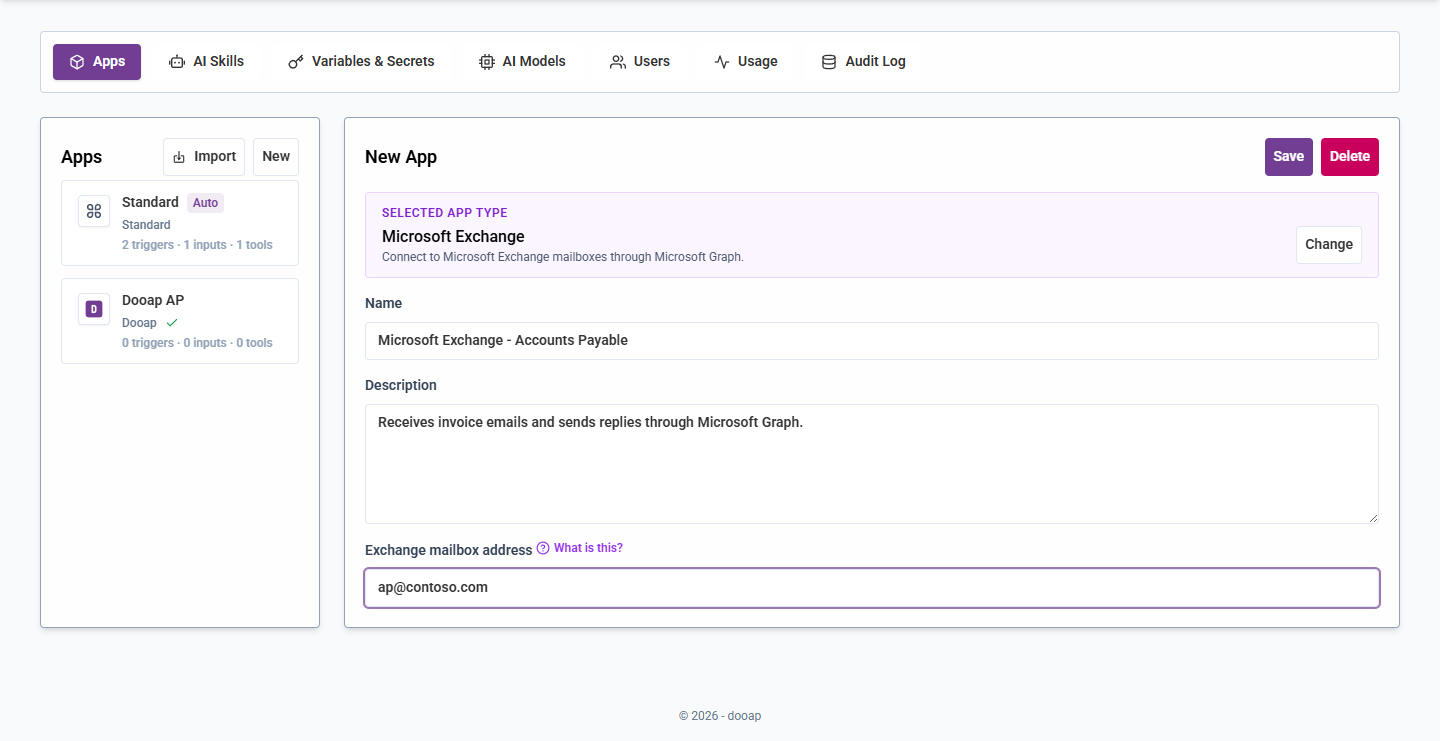Image resolution: width=1440 pixels, height=741 pixels.
Task: Click the pulse icon beside Usage
Action: pos(722,62)
